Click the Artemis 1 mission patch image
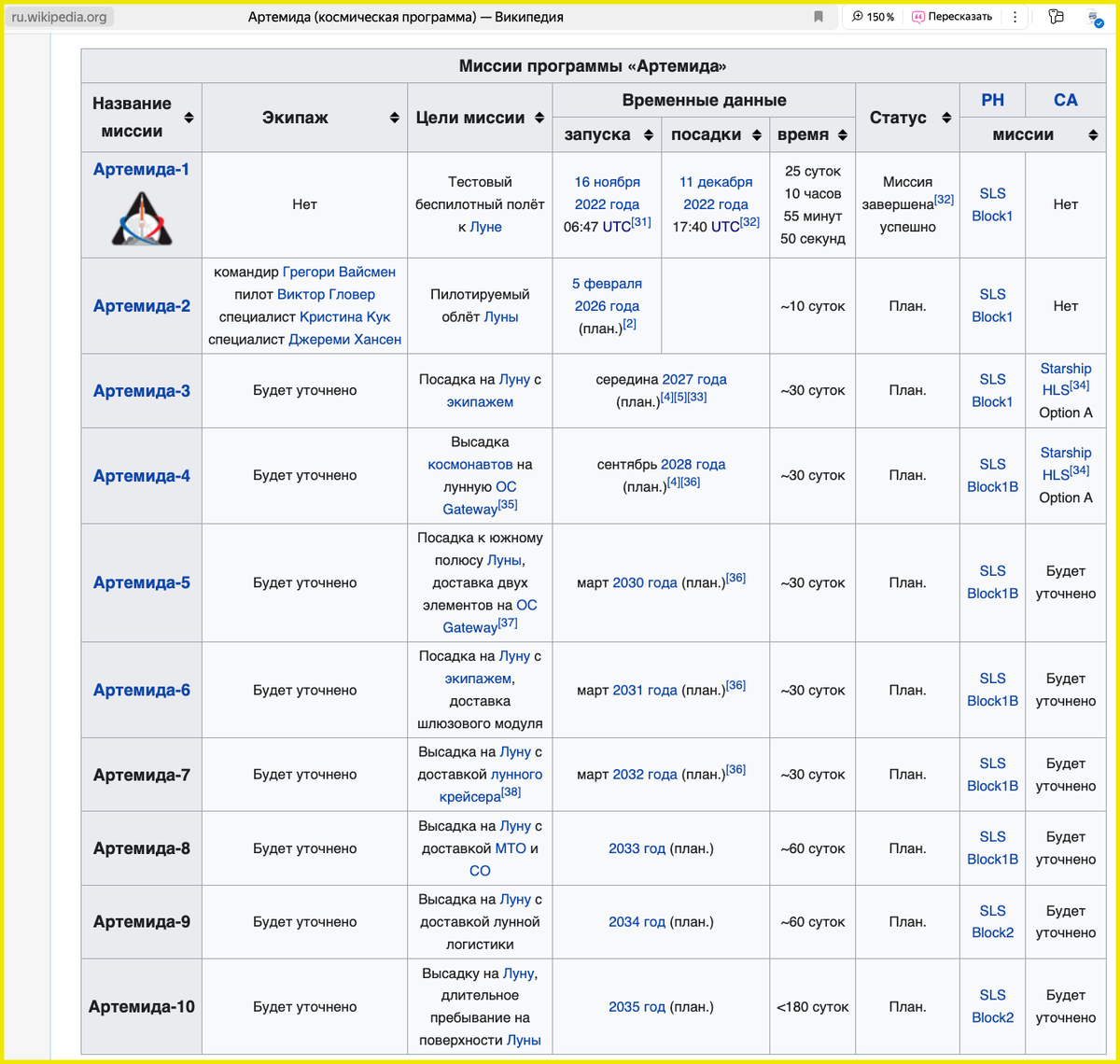1120x1064 pixels. click(141, 217)
